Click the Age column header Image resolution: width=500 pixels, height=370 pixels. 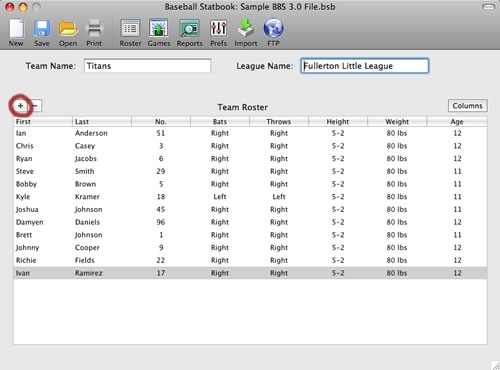click(457, 122)
